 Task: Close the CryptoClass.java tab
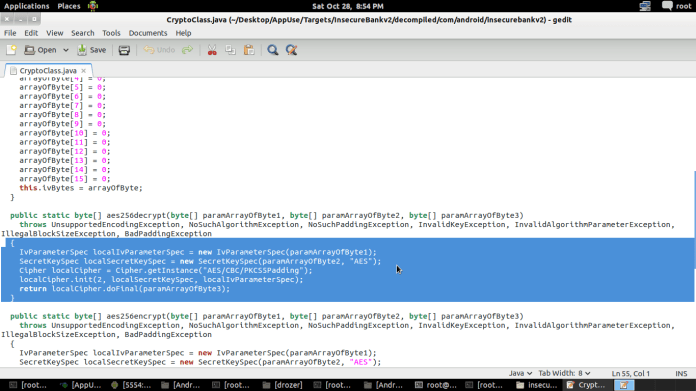[83, 71]
